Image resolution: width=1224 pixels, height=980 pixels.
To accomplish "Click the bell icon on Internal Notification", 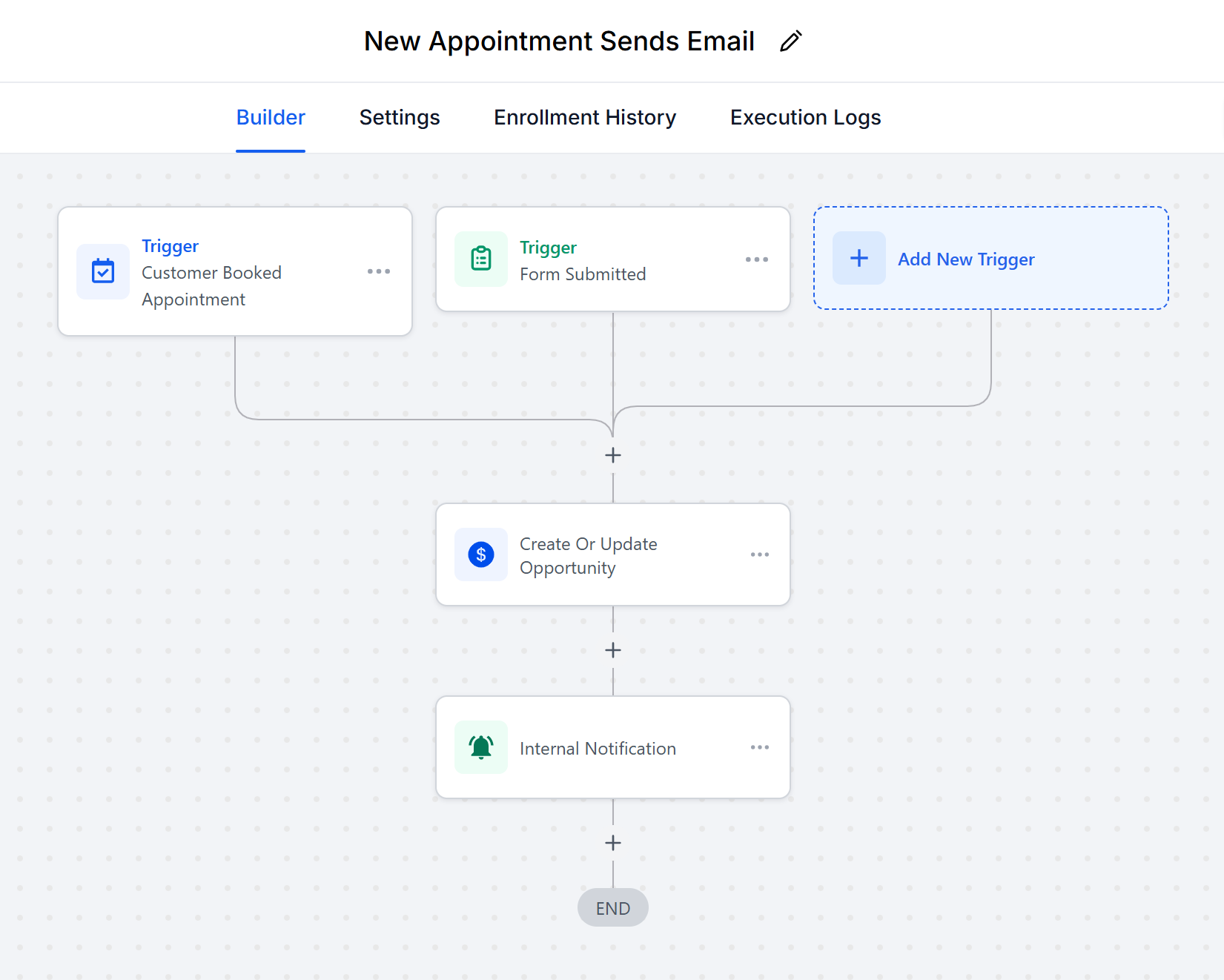I will point(481,747).
